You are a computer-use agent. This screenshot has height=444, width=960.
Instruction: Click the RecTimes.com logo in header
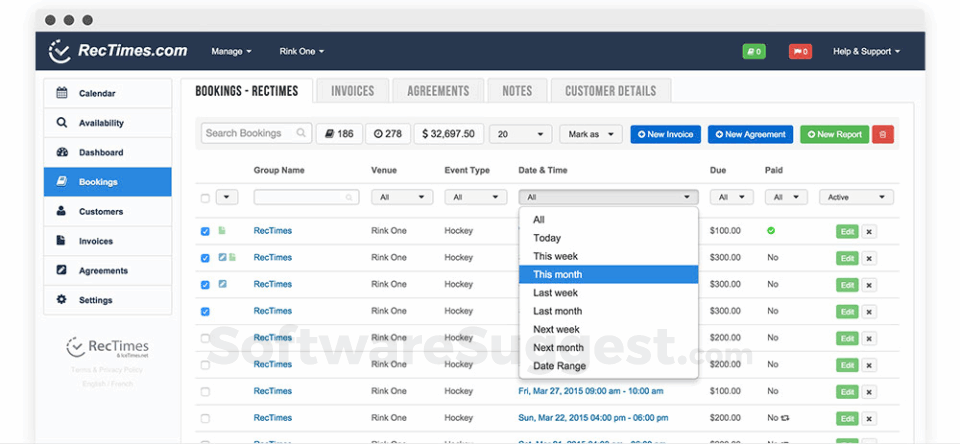pos(118,51)
